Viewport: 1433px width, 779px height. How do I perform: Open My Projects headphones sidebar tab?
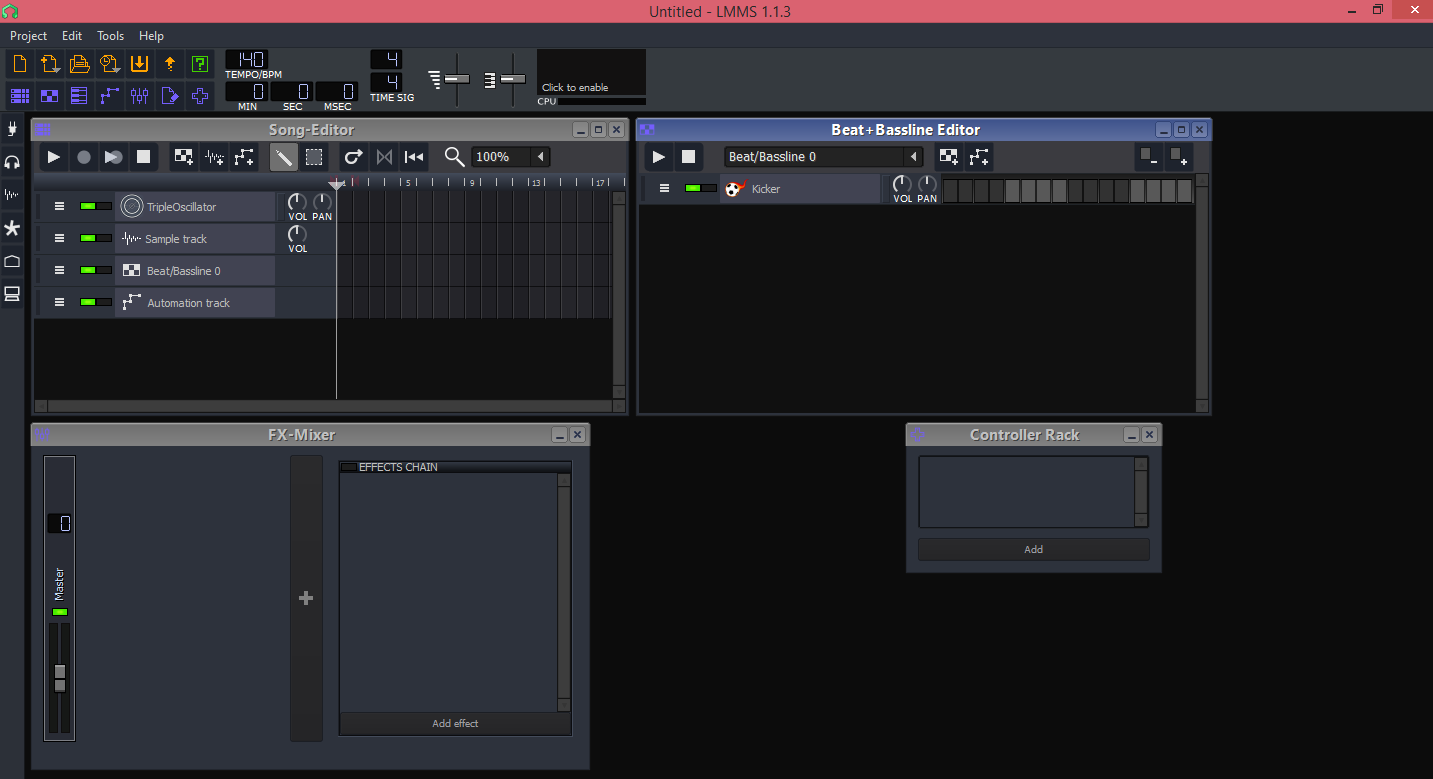click(12, 162)
